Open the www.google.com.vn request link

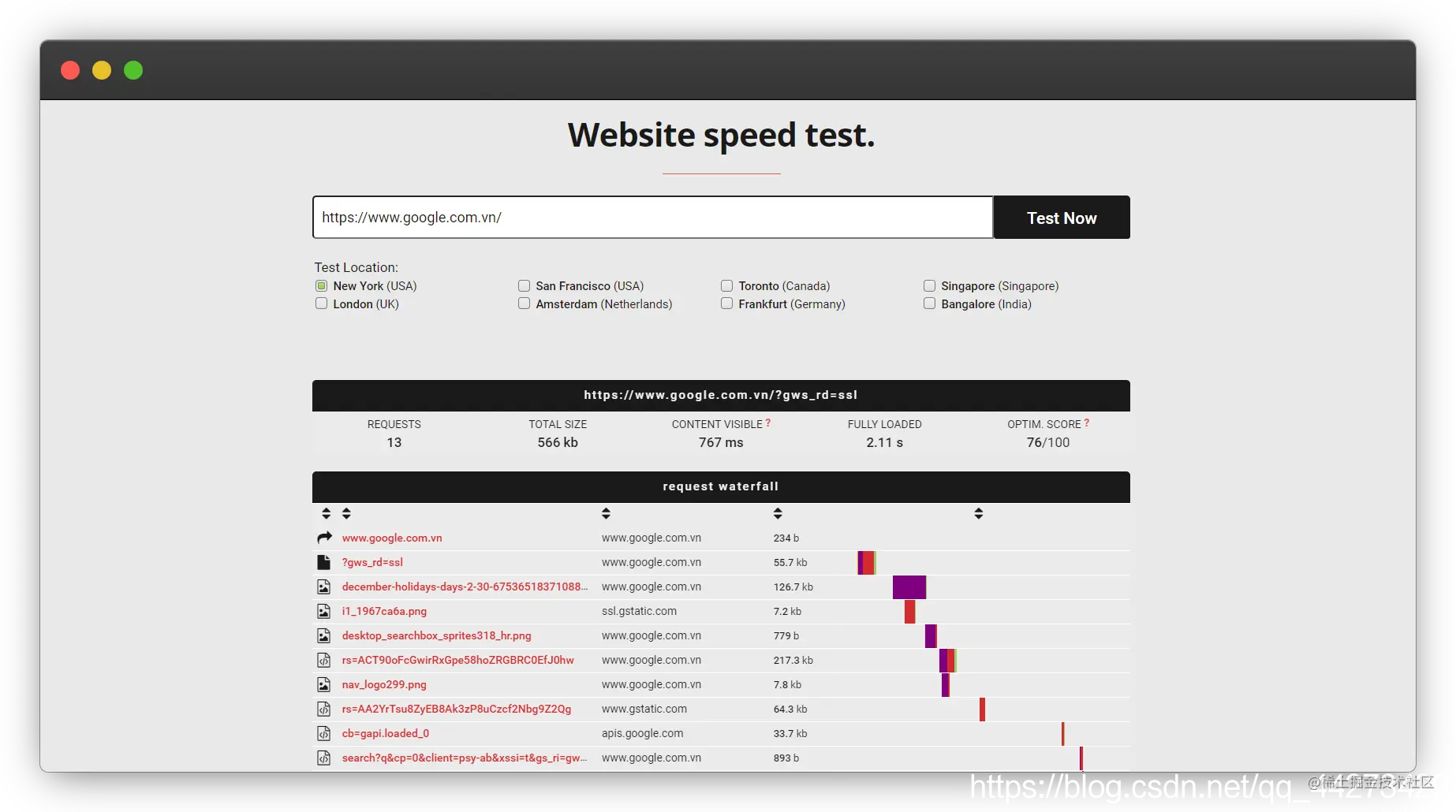(x=392, y=538)
